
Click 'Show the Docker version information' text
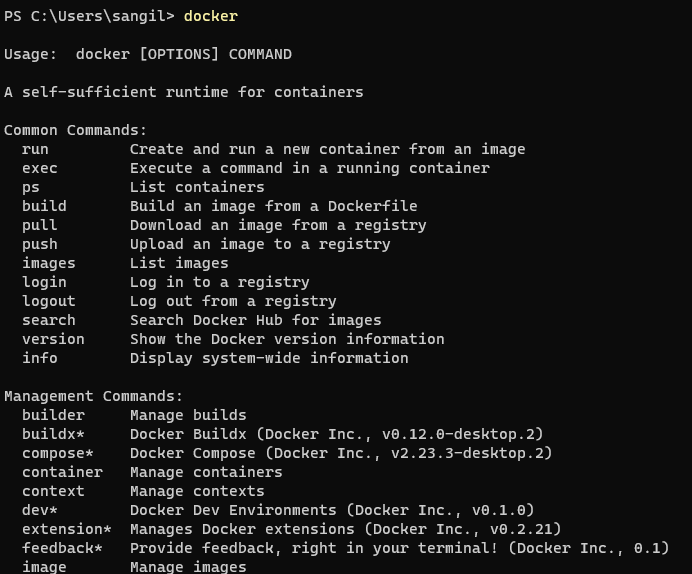(287, 339)
